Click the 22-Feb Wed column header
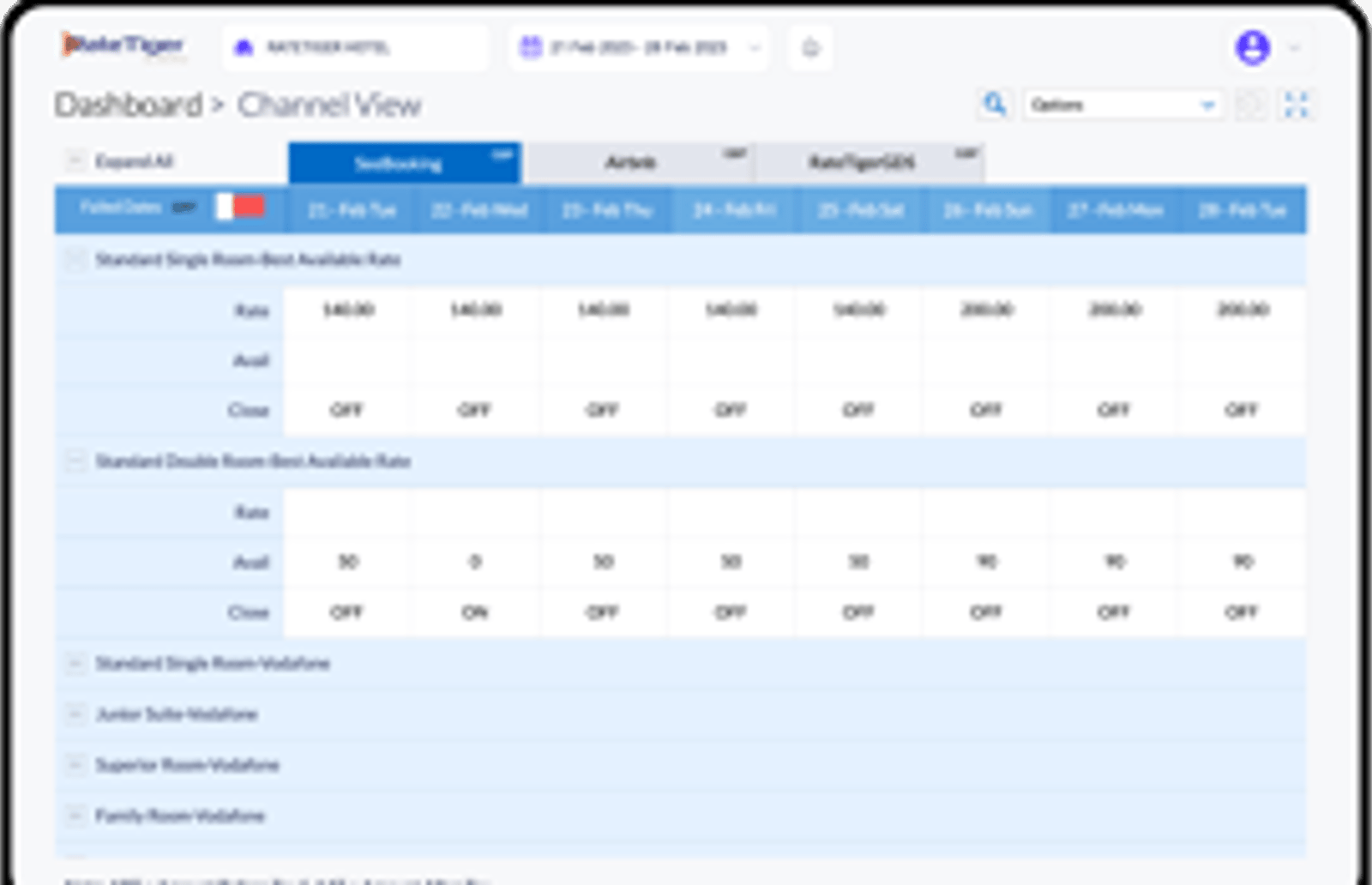This screenshot has height=885, width=1372. 478,210
